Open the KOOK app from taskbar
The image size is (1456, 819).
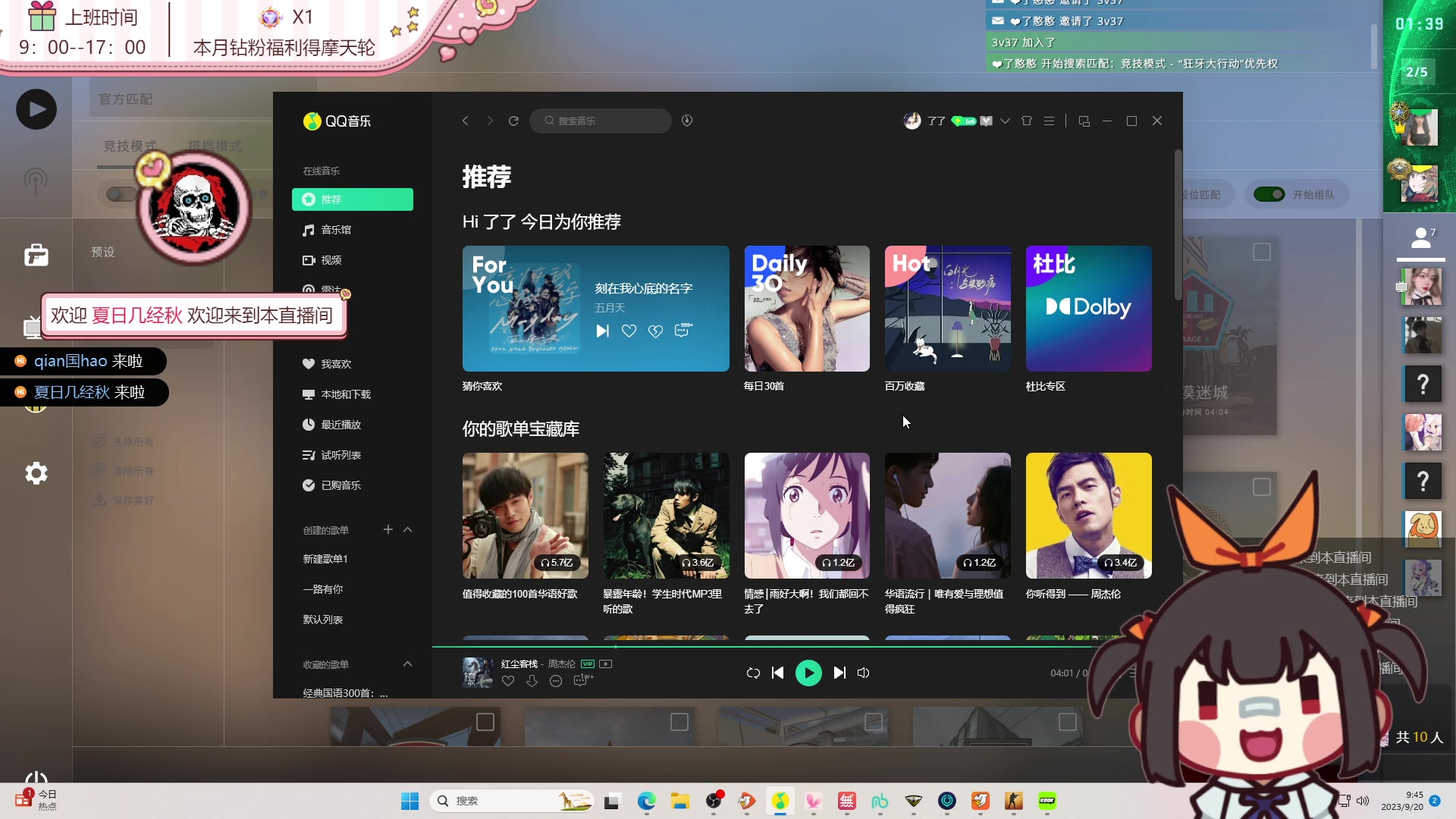(1046, 801)
